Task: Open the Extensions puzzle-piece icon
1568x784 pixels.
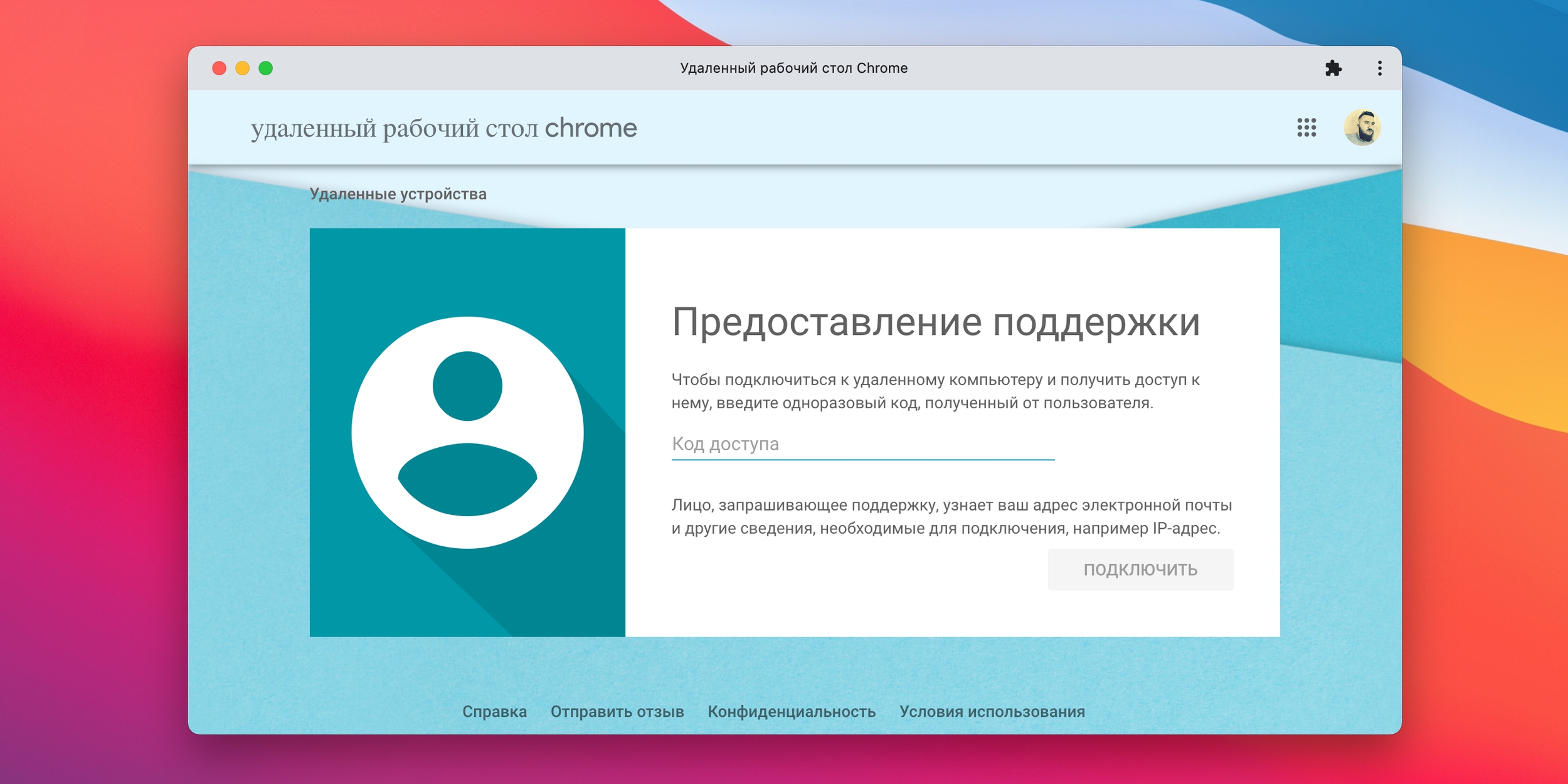Action: (1333, 68)
